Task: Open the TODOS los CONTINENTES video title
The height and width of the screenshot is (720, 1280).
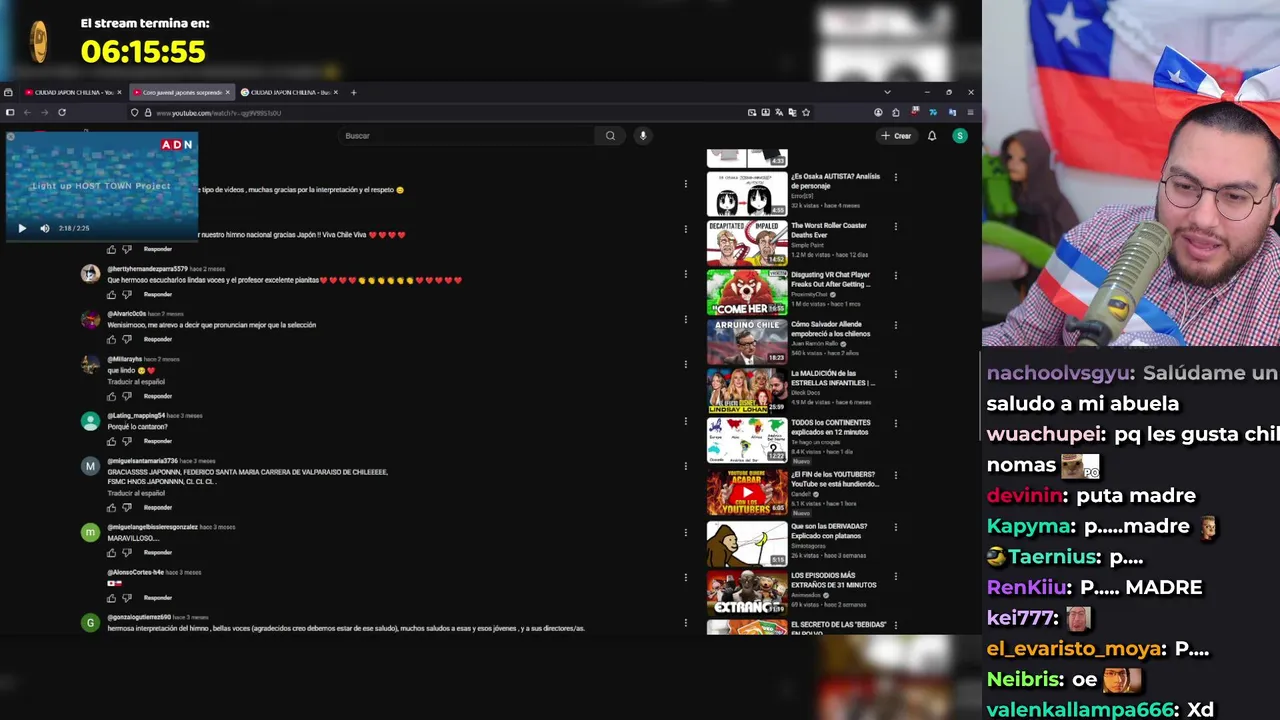Action: click(831, 427)
